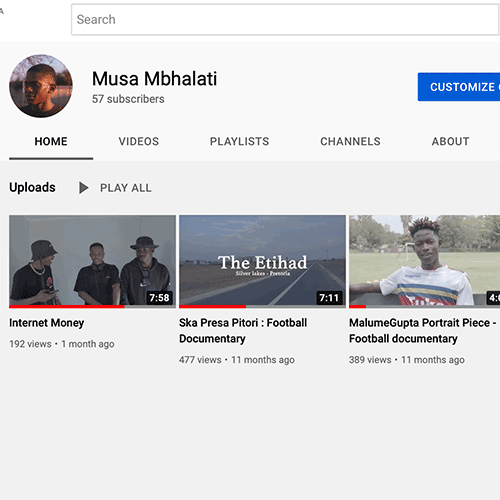Screen dimensions: 500x500
Task: Open the Playlists tab
Action: 239,141
